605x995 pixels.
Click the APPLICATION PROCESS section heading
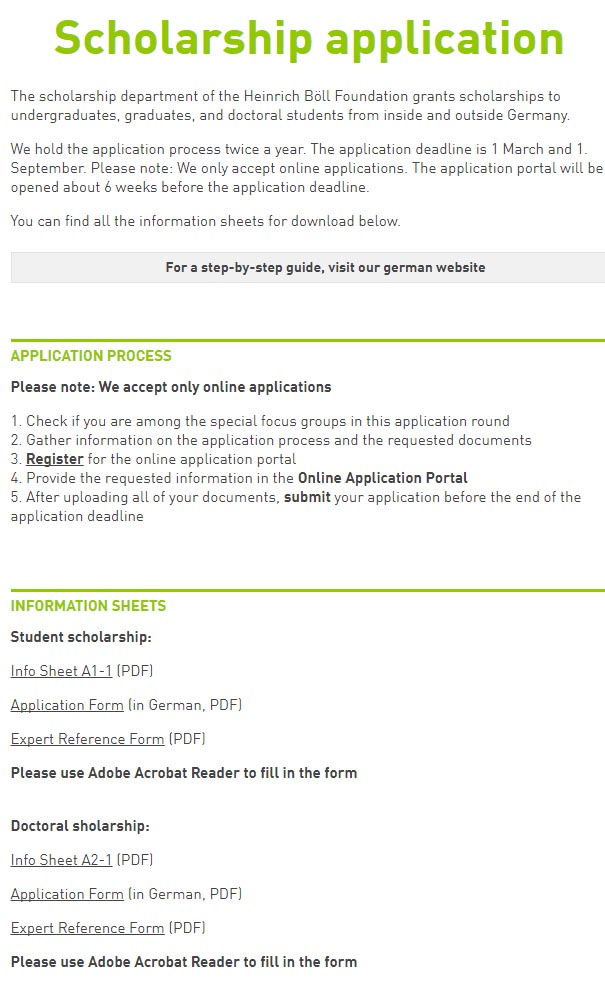point(91,355)
